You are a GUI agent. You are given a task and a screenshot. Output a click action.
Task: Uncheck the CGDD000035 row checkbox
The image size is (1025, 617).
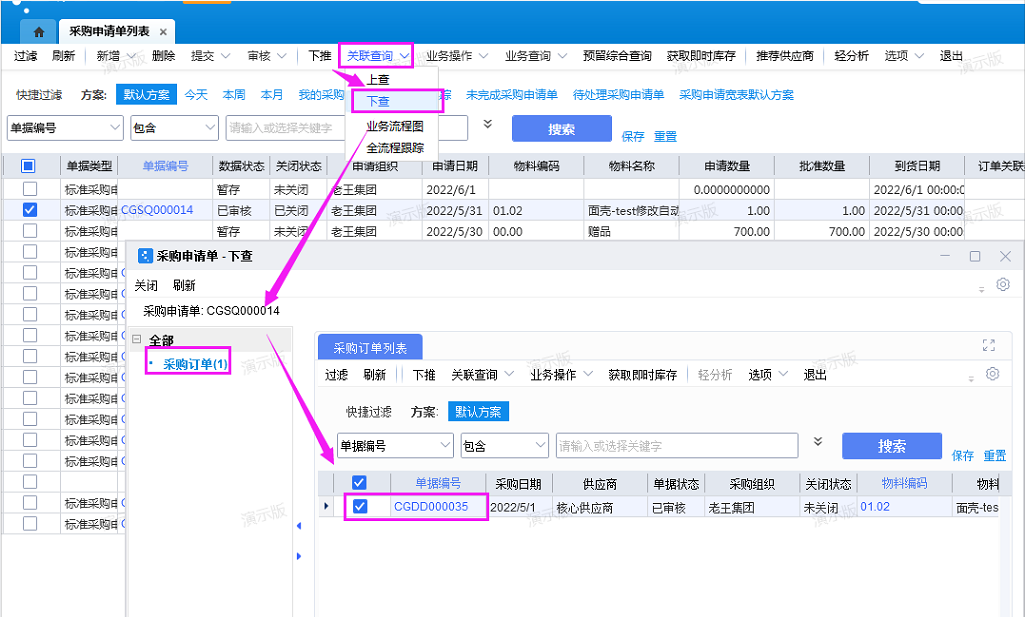click(360, 506)
